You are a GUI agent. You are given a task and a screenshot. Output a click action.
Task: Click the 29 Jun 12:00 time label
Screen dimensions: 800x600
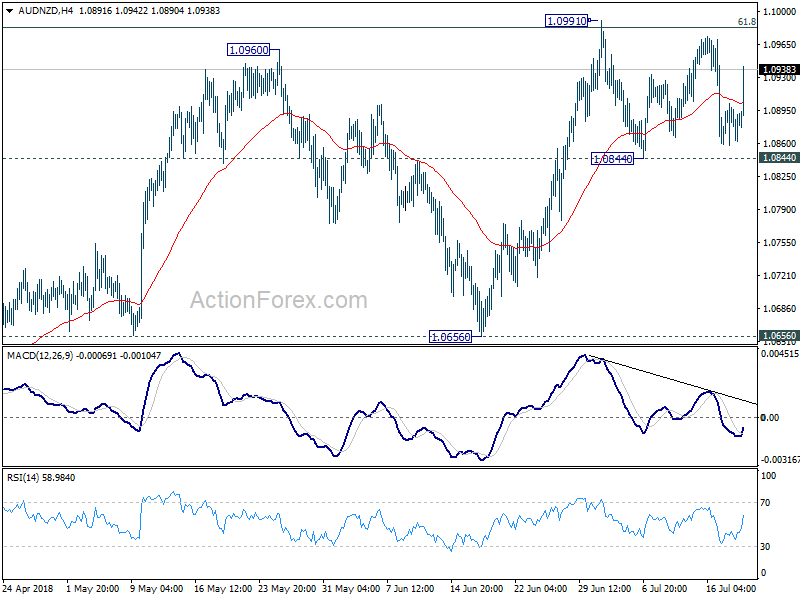tap(604, 588)
